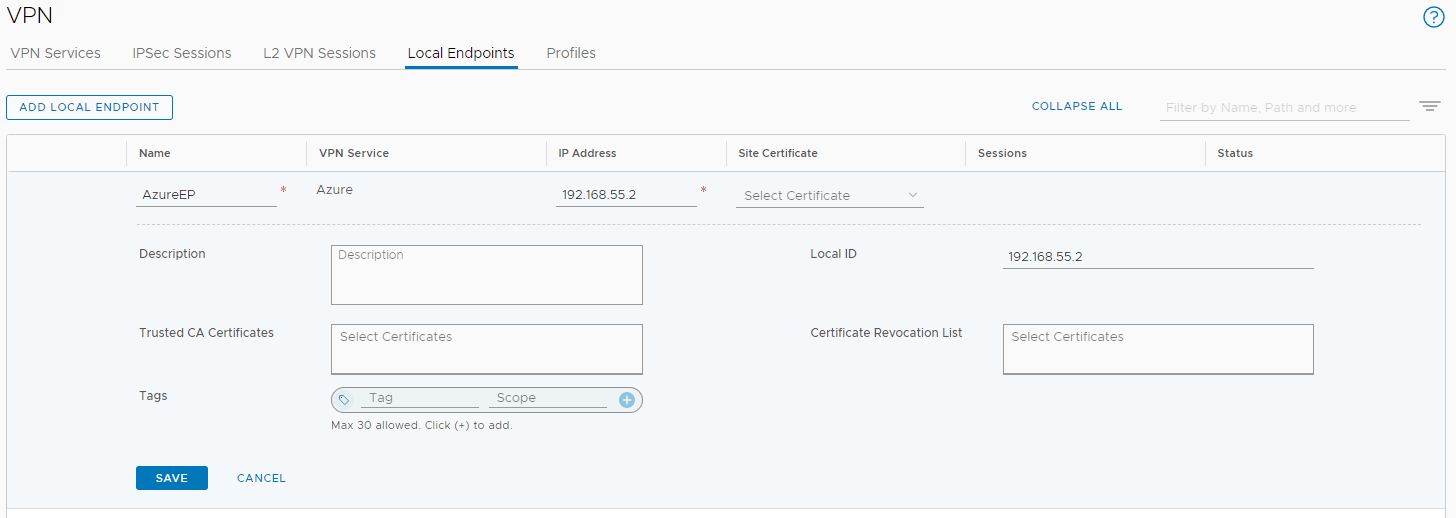Image resolution: width=1456 pixels, height=518 pixels.
Task: Click the Scope input field
Action: tap(548, 398)
